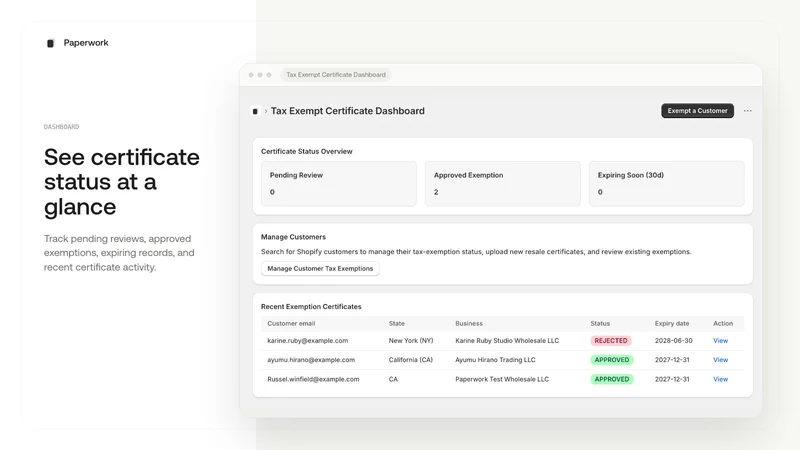Click the Paperwork logo icon
The image size is (800, 450).
point(50,43)
